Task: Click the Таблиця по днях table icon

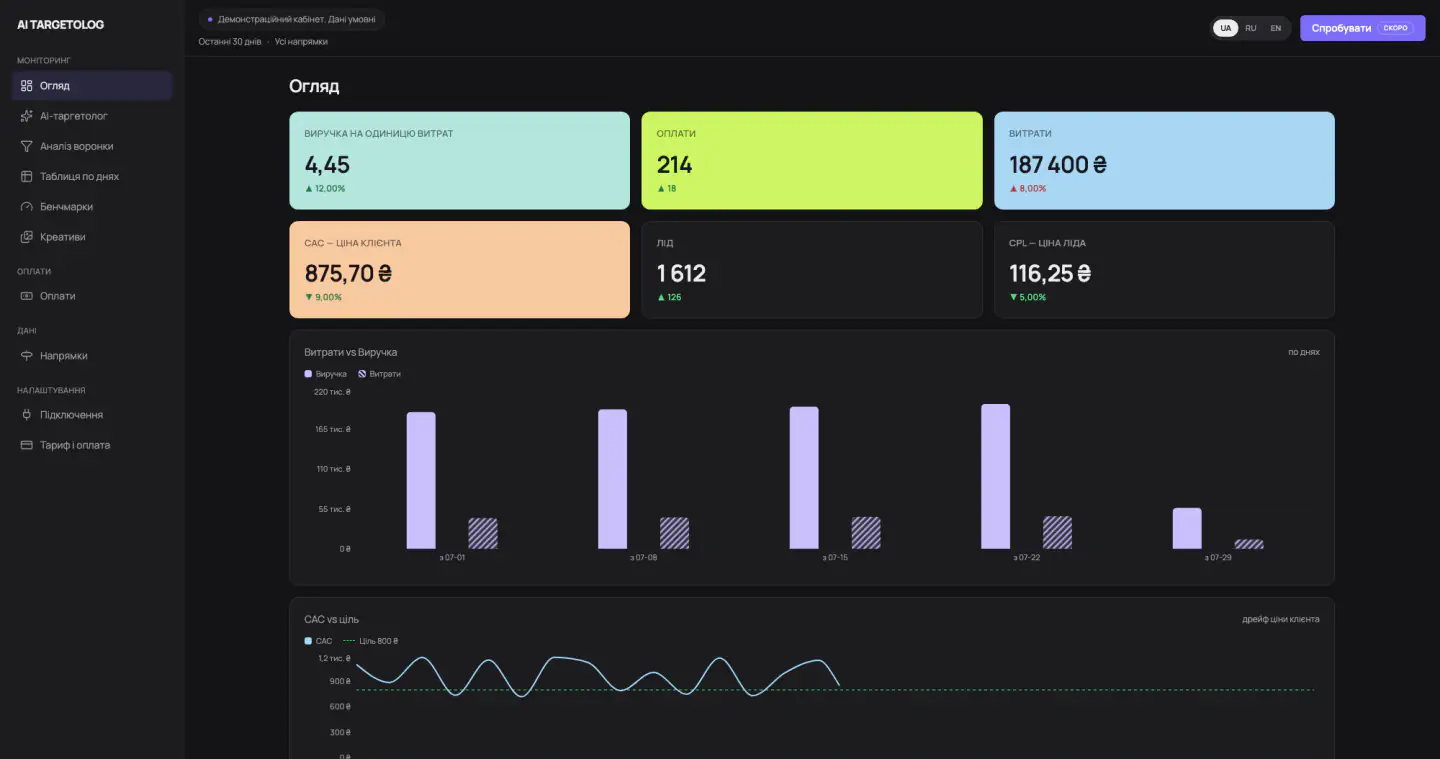Action: coord(27,176)
